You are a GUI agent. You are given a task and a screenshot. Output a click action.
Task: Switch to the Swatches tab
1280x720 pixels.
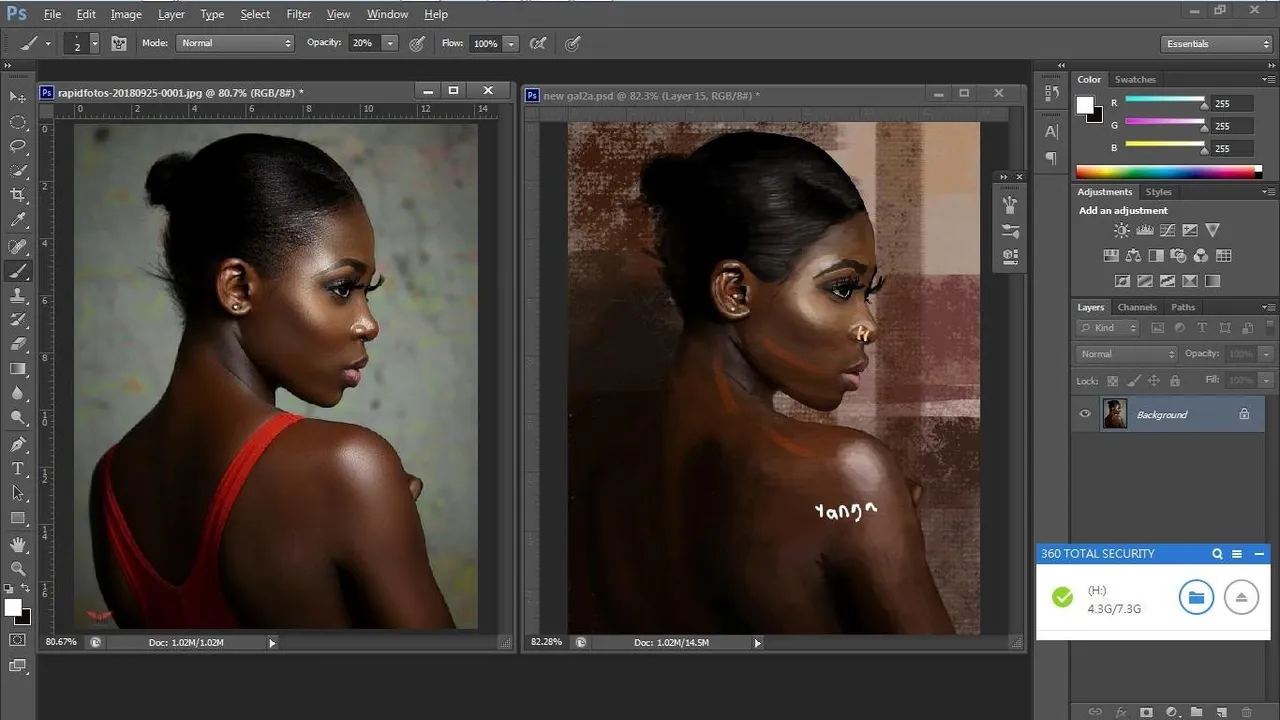(1135, 79)
